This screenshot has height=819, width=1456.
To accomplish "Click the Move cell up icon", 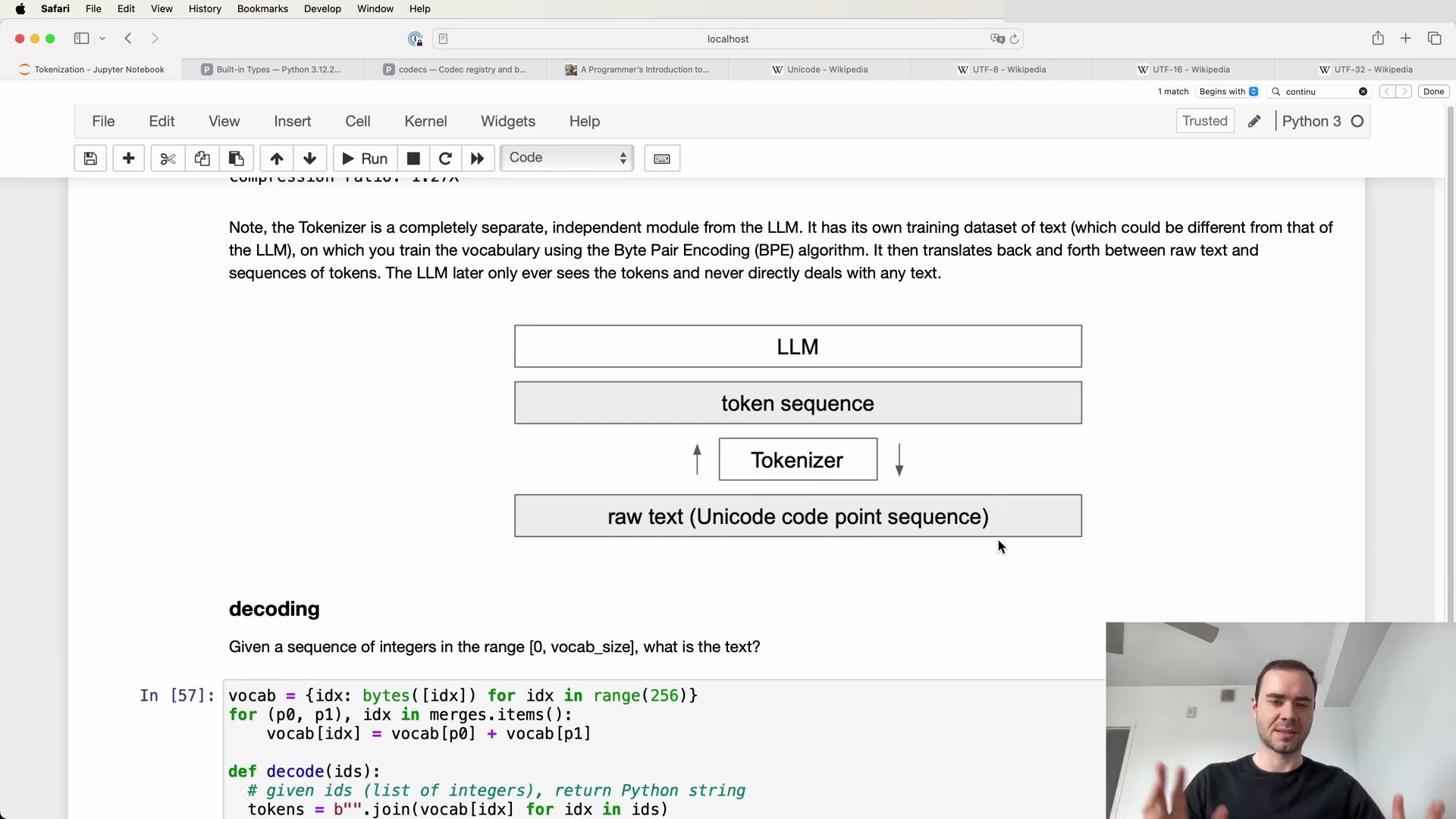I will [276, 157].
